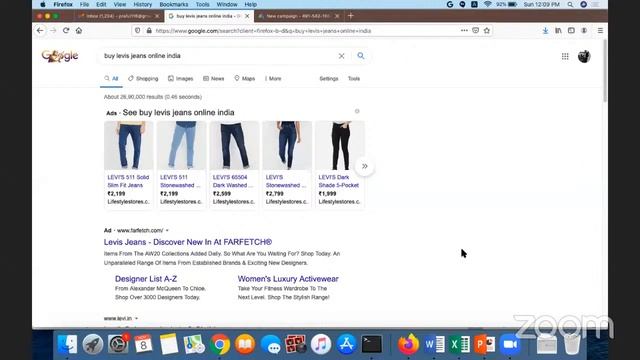Clear the Google search box text
Screen dimensions: 640x360
(x=341, y=56)
